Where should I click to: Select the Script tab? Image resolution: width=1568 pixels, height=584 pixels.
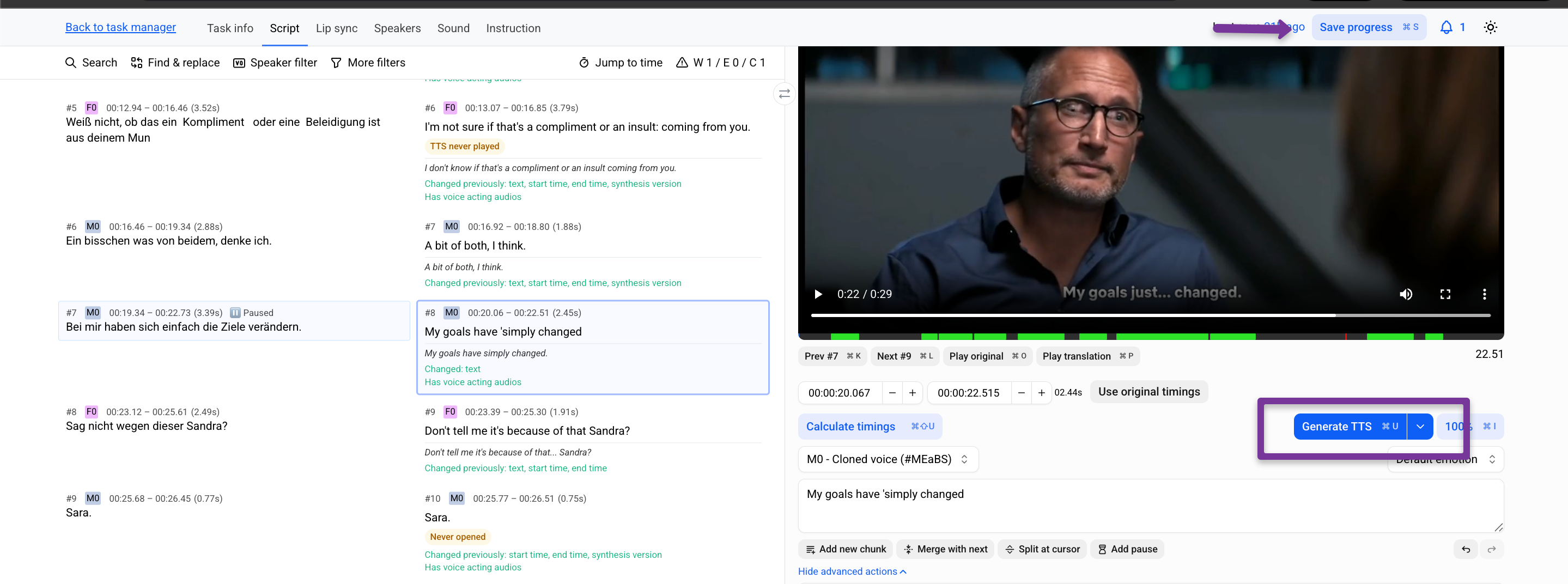coord(284,28)
